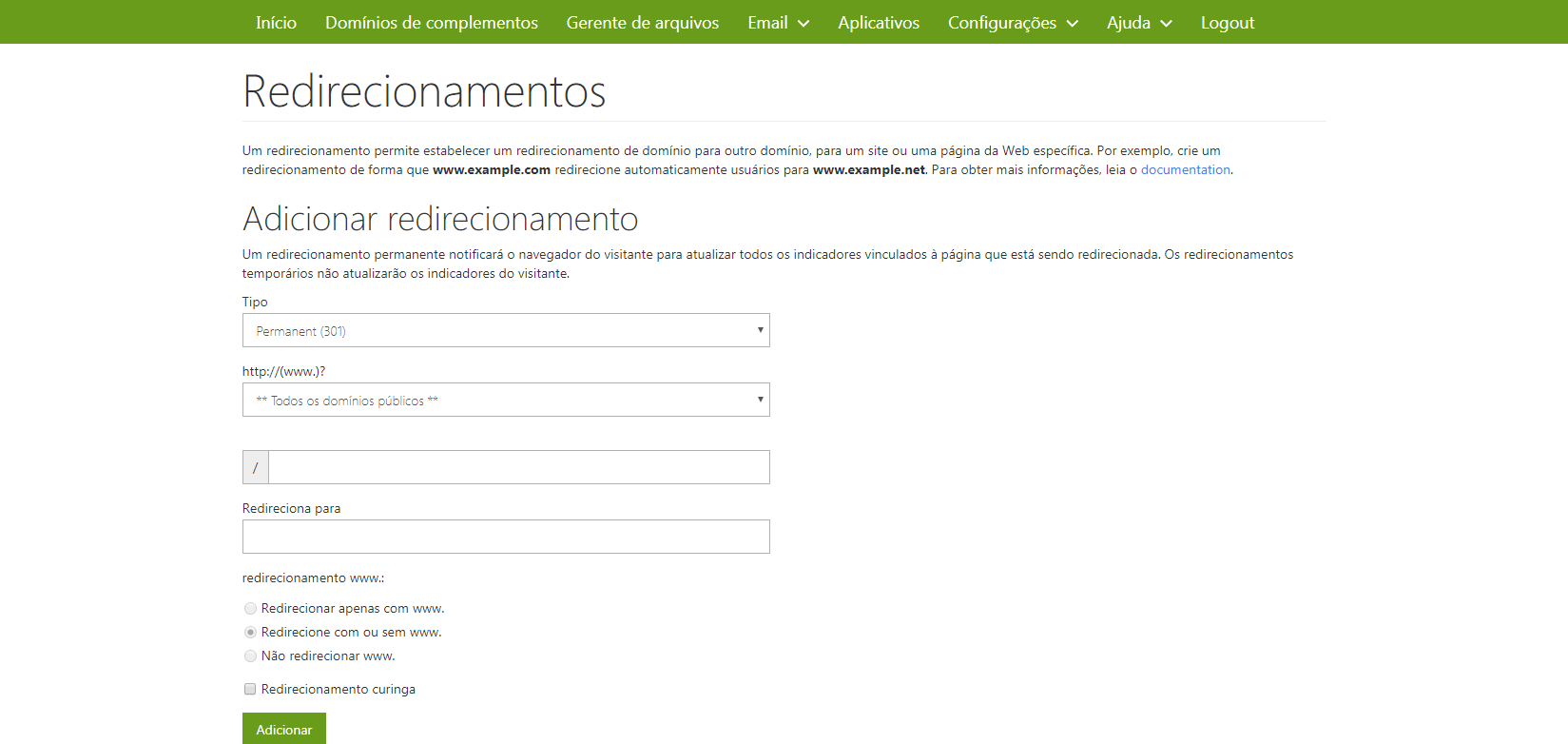Open Domínios de complementos

pyautogui.click(x=431, y=23)
